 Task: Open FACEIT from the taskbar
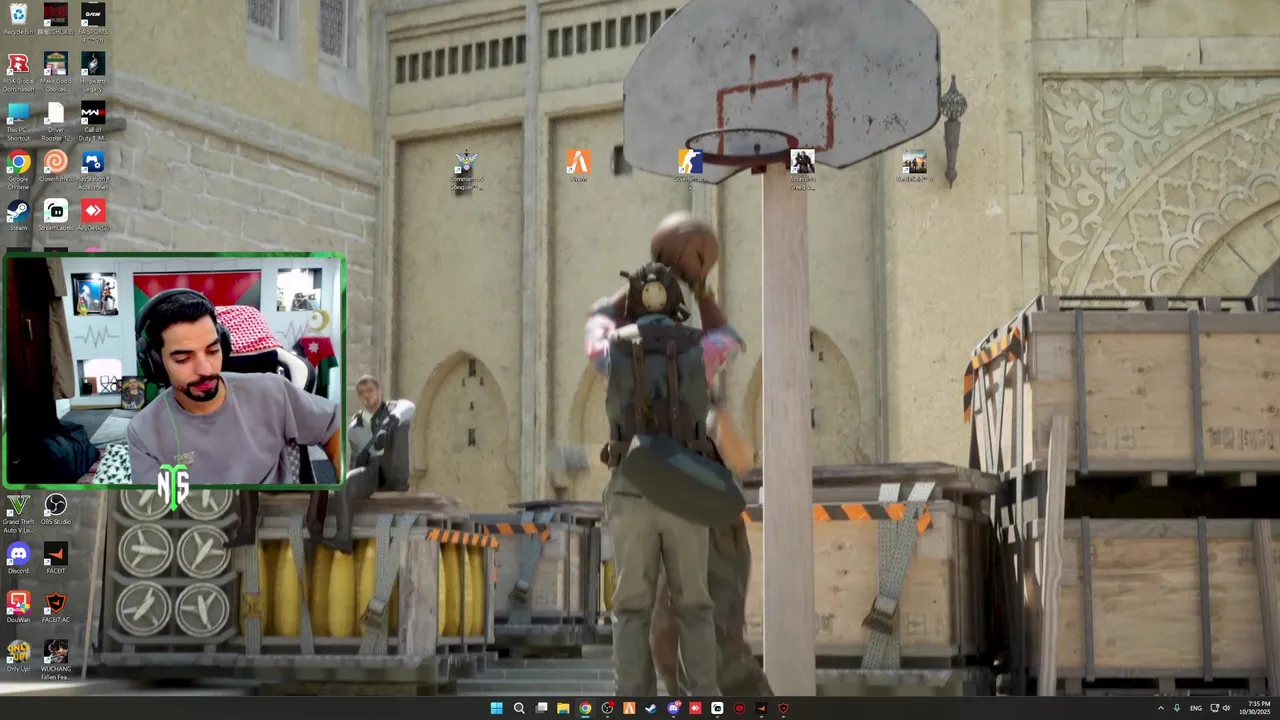click(x=761, y=708)
